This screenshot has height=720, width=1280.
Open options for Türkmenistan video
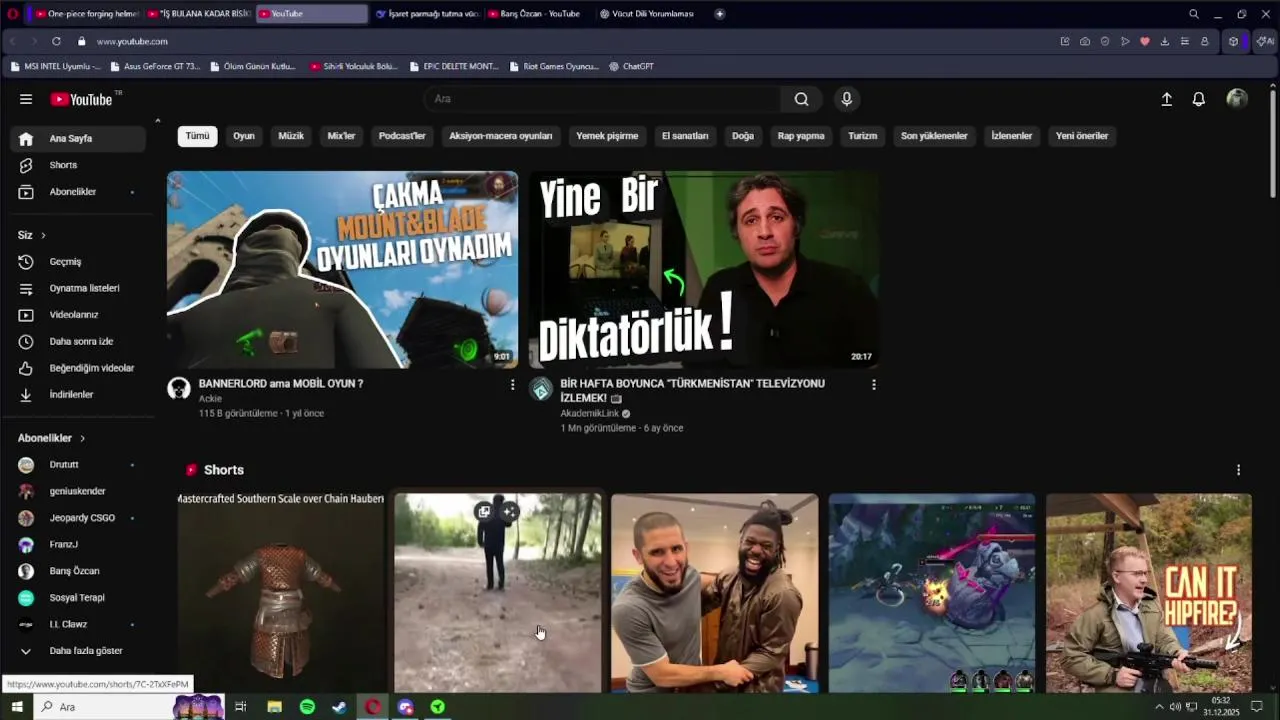873,384
